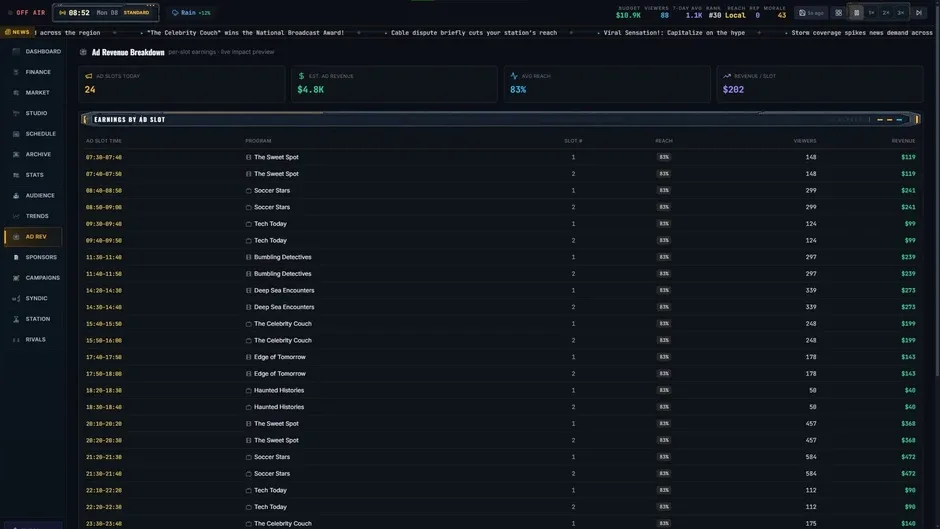Click the Ad Rev icon in the sidebar
This screenshot has width=940, height=529.
(x=16, y=237)
